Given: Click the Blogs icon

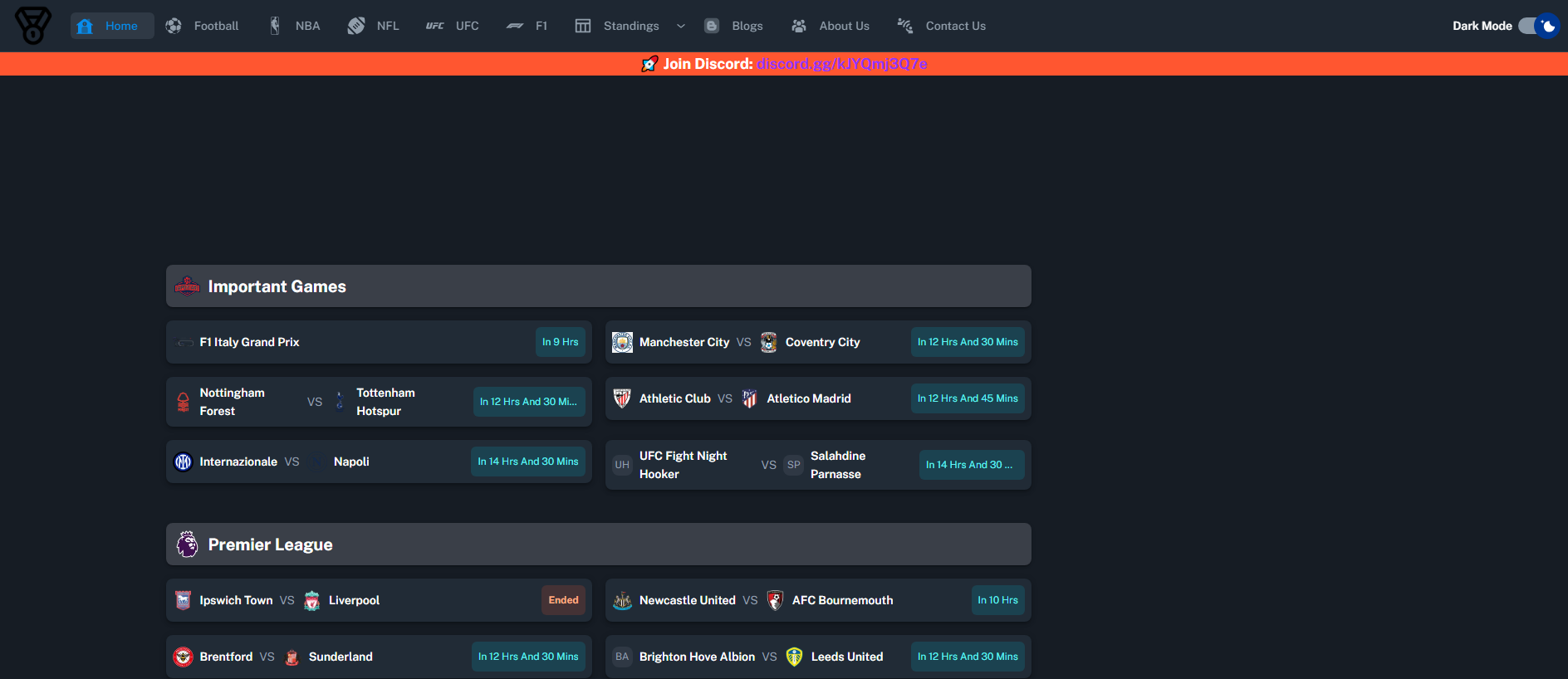Looking at the screenshot, I should coord(712,26).
